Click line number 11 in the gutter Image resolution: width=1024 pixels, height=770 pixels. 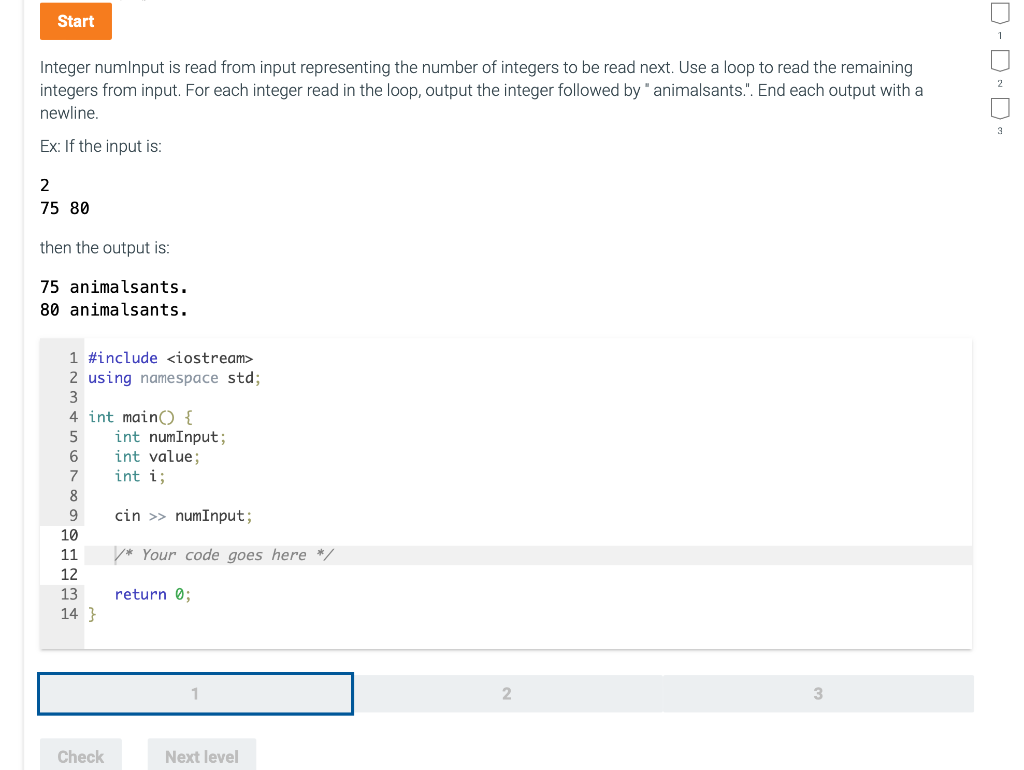(69, 554)
